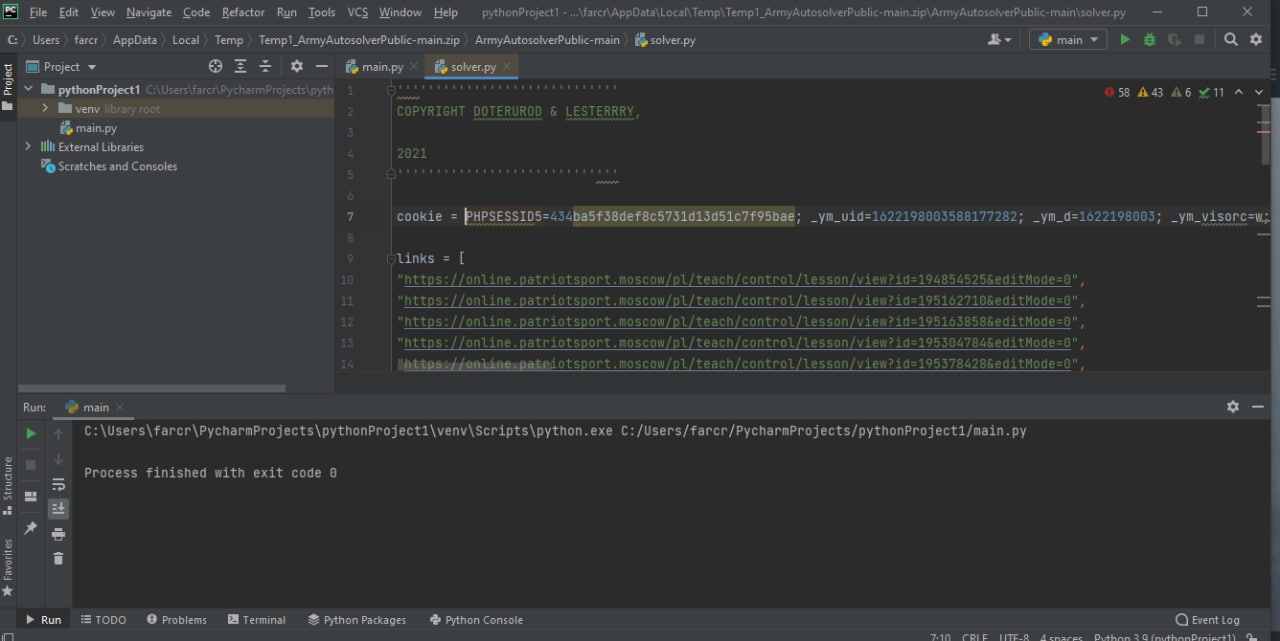Toggle soft-wrap in Run console
The height and width of the screenshot is (641, 1280).
click(58, 484)
